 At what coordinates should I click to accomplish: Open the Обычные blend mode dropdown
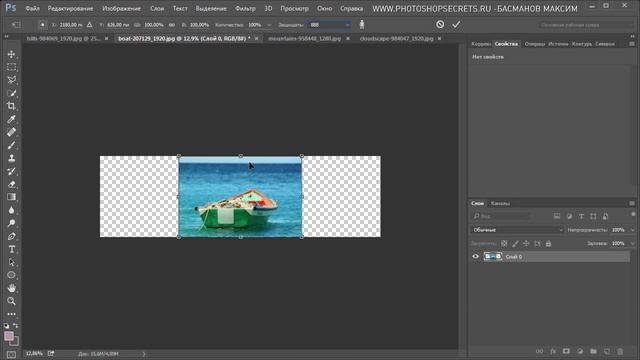517,230
